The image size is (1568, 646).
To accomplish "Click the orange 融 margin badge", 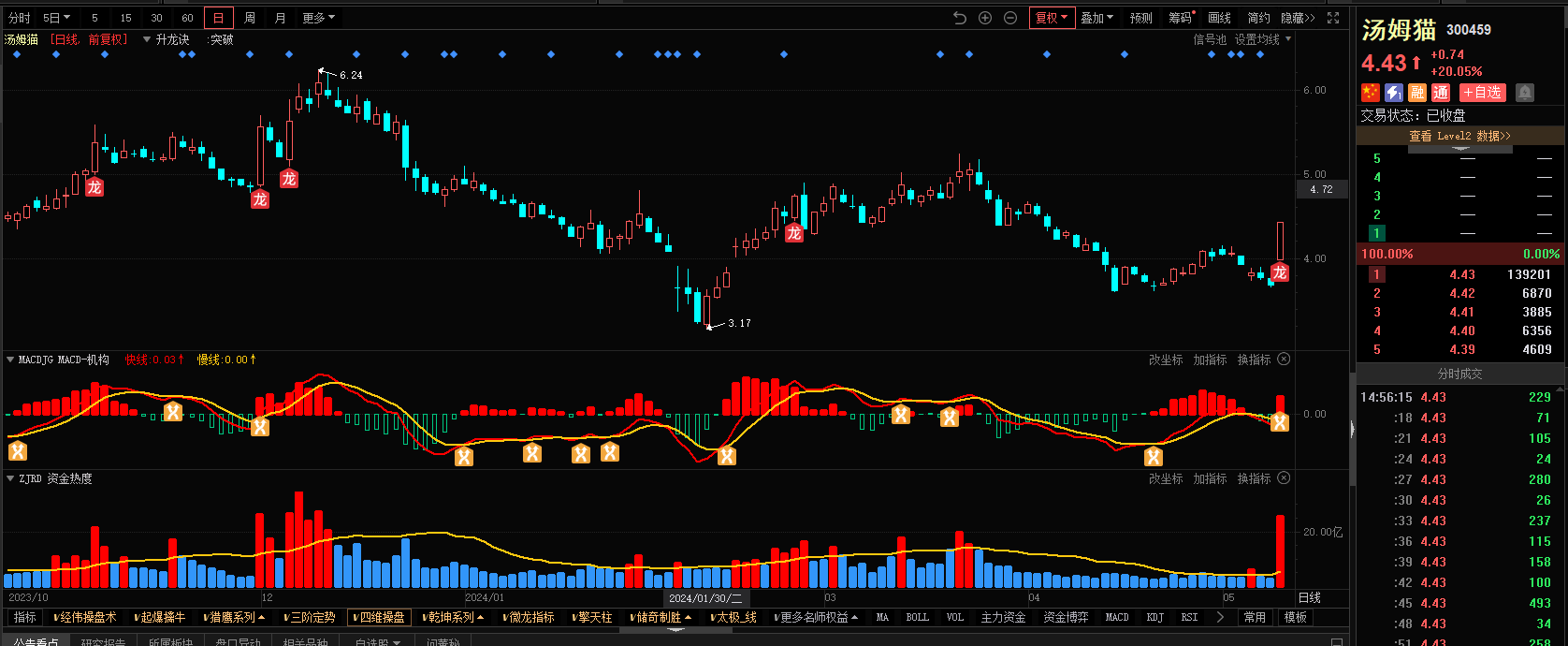I will 1417,93.
